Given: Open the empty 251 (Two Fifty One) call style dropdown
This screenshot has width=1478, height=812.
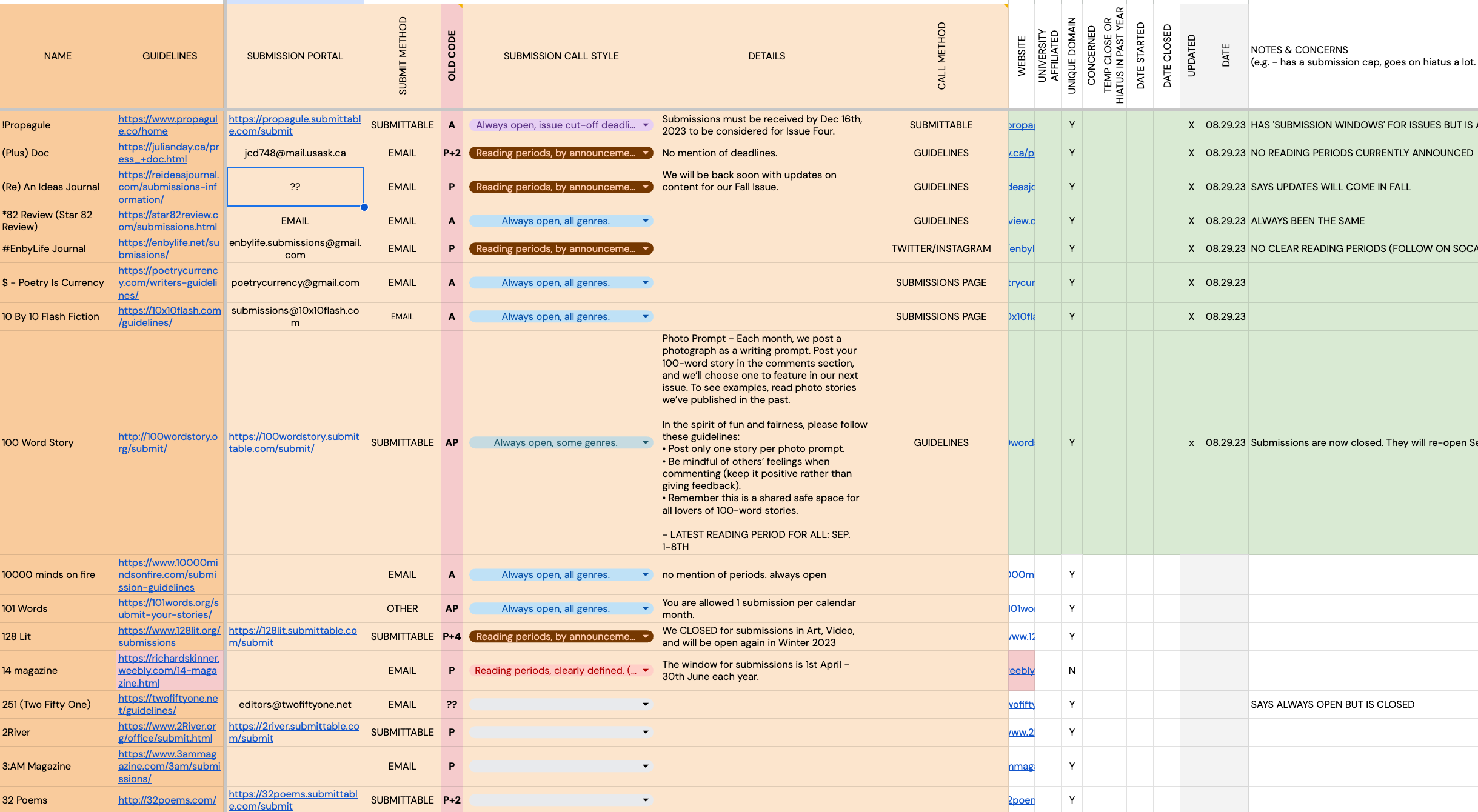Looking at the screenshot, I should tap(561, 704).
